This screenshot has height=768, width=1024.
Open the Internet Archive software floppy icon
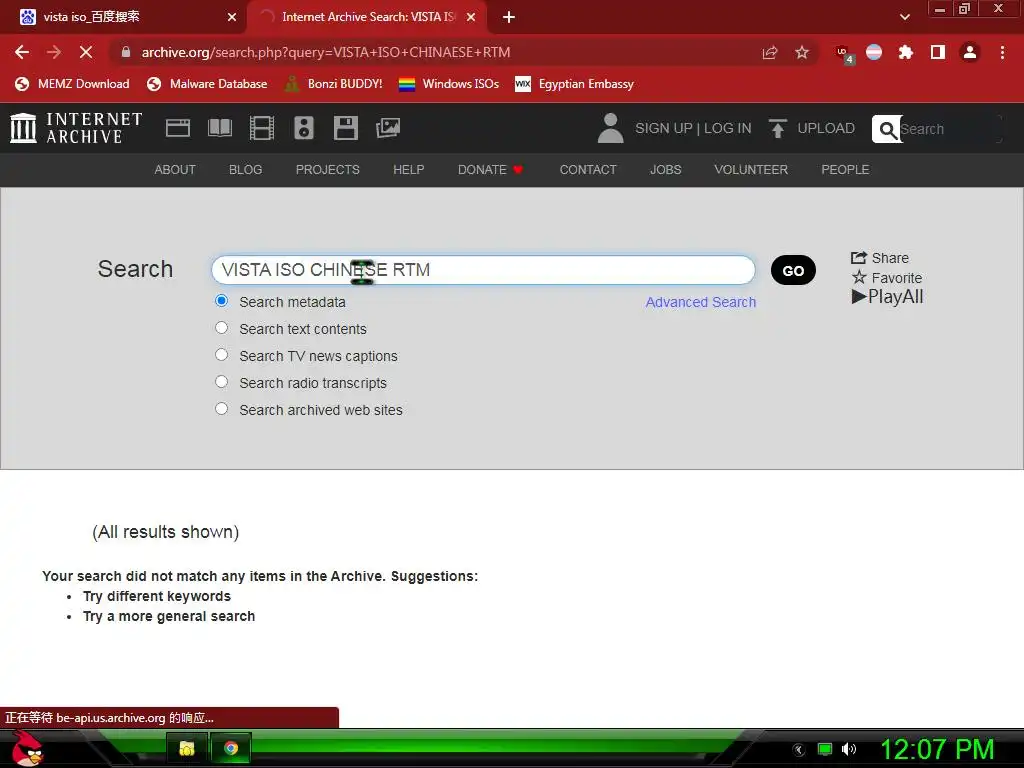[345, 128]
